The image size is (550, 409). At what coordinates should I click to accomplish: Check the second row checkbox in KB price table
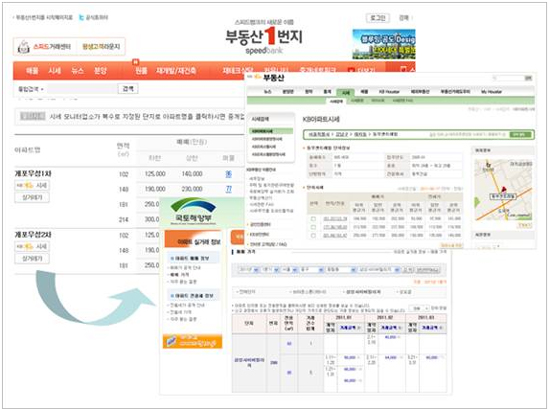point(313,227)
